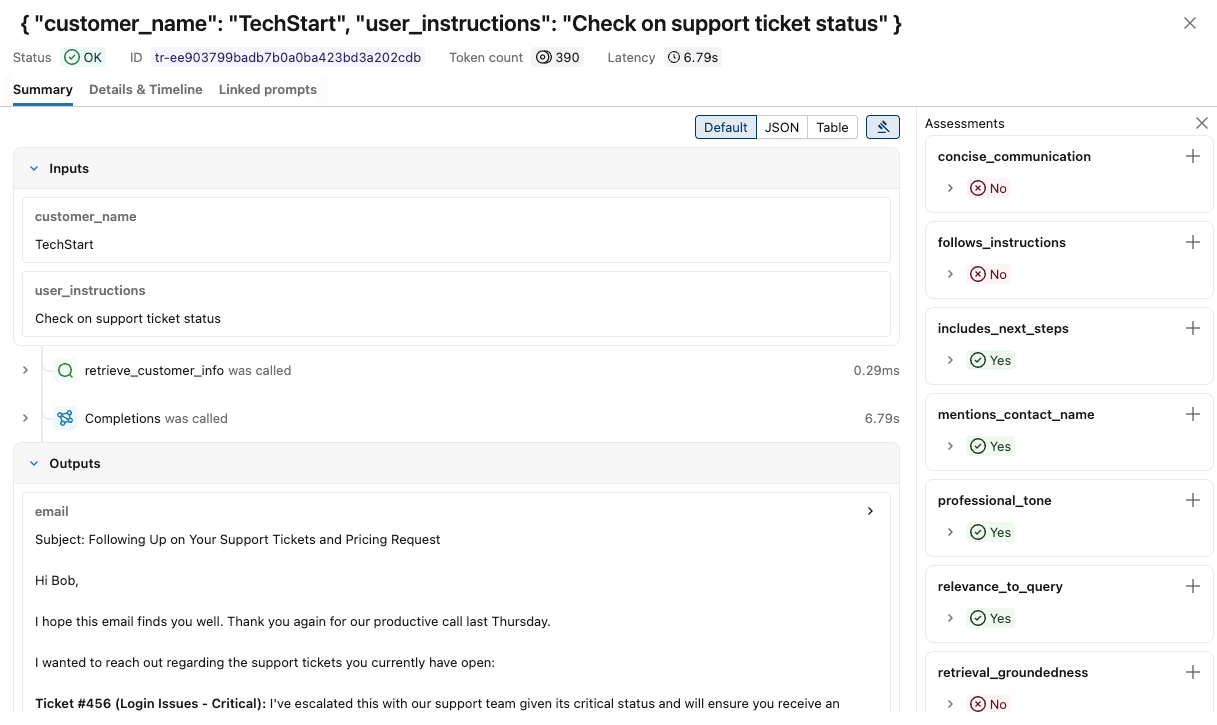Toggle the assessments panel gavel icon button
The height and width of the screenshot is (725, 1217).
(883, 127)
